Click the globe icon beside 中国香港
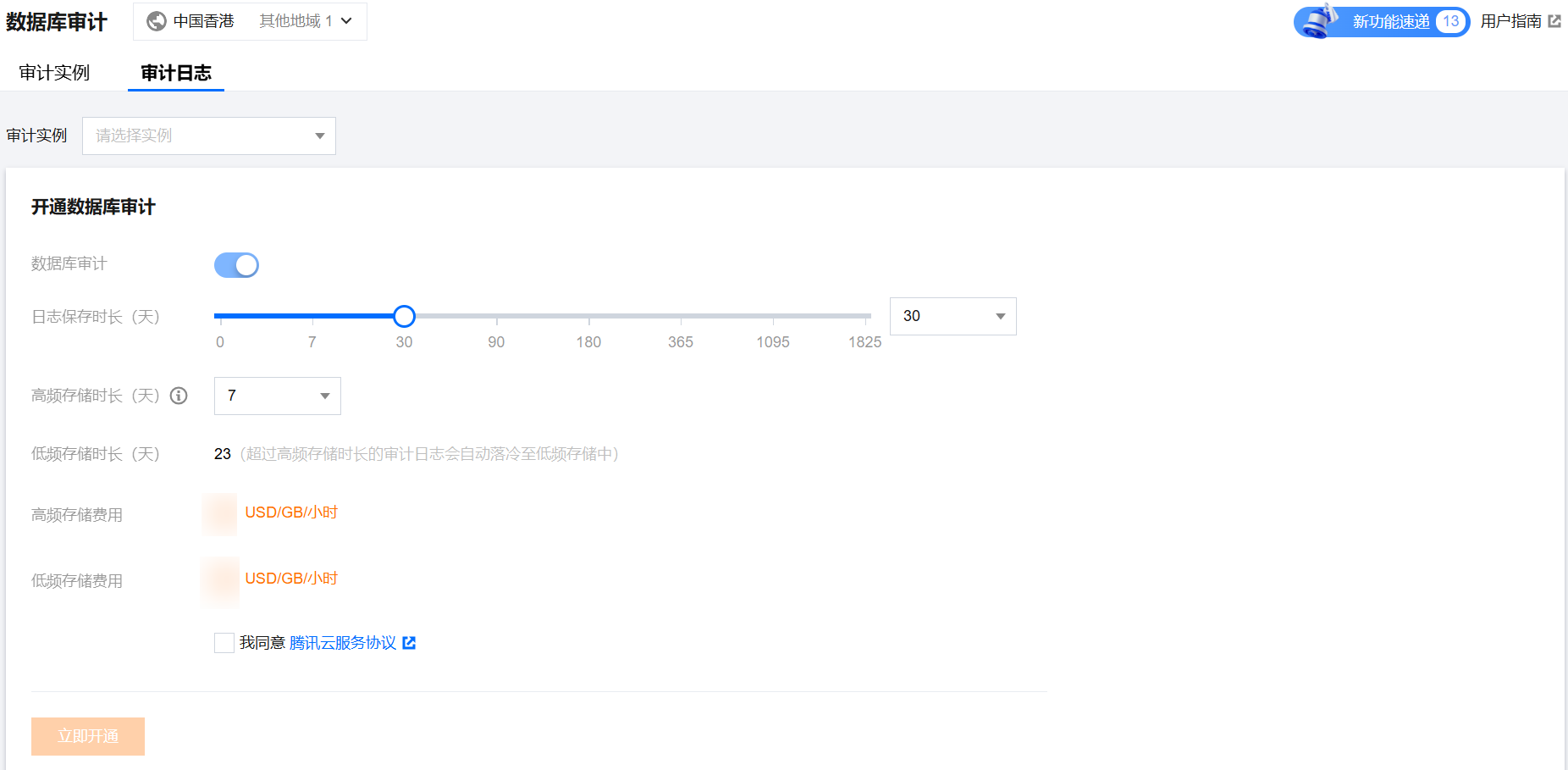This screenshot has height=770, width=1568. point(157,21)
